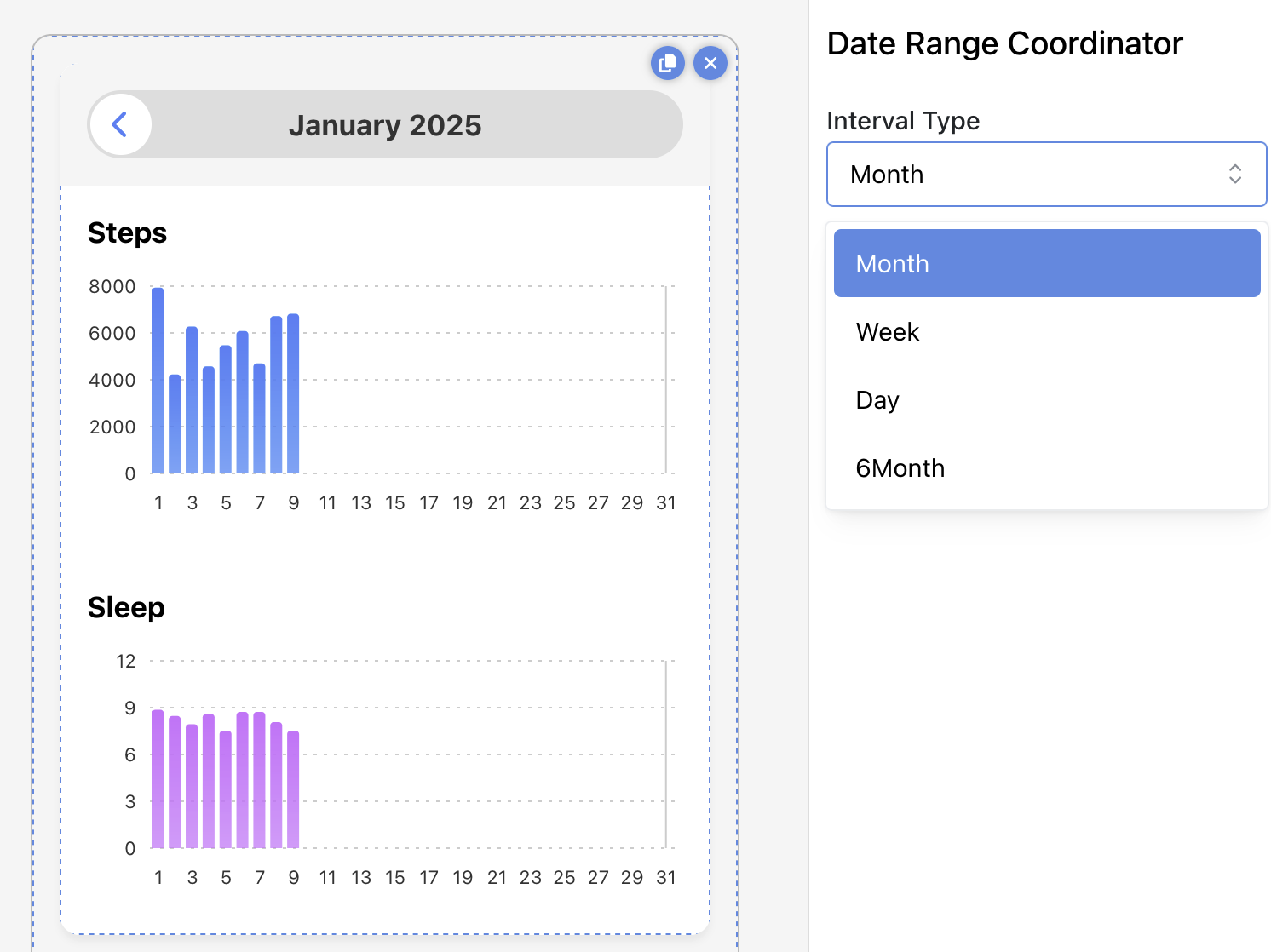Click the Sleep chart heading

point(126,608)
